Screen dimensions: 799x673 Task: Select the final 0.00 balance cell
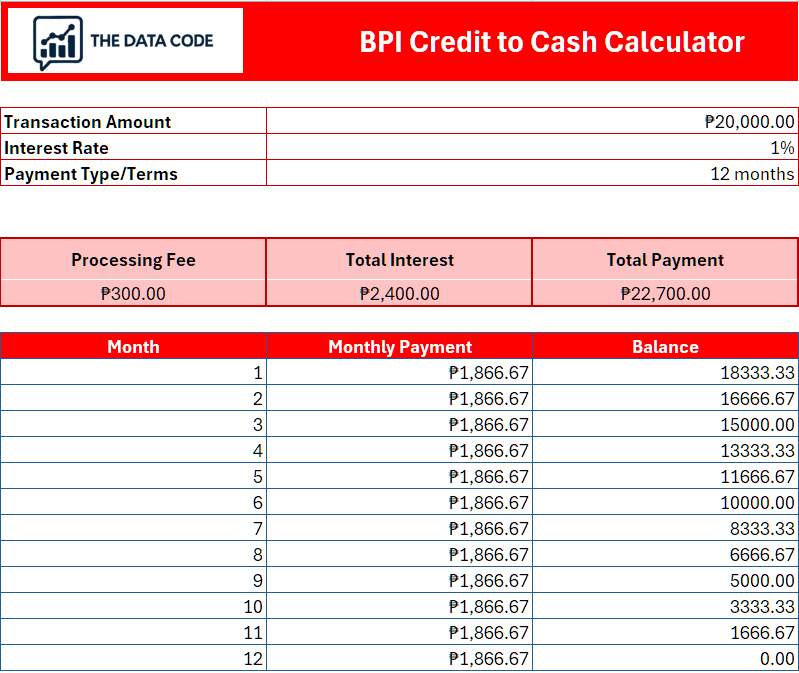coord(665,659)
